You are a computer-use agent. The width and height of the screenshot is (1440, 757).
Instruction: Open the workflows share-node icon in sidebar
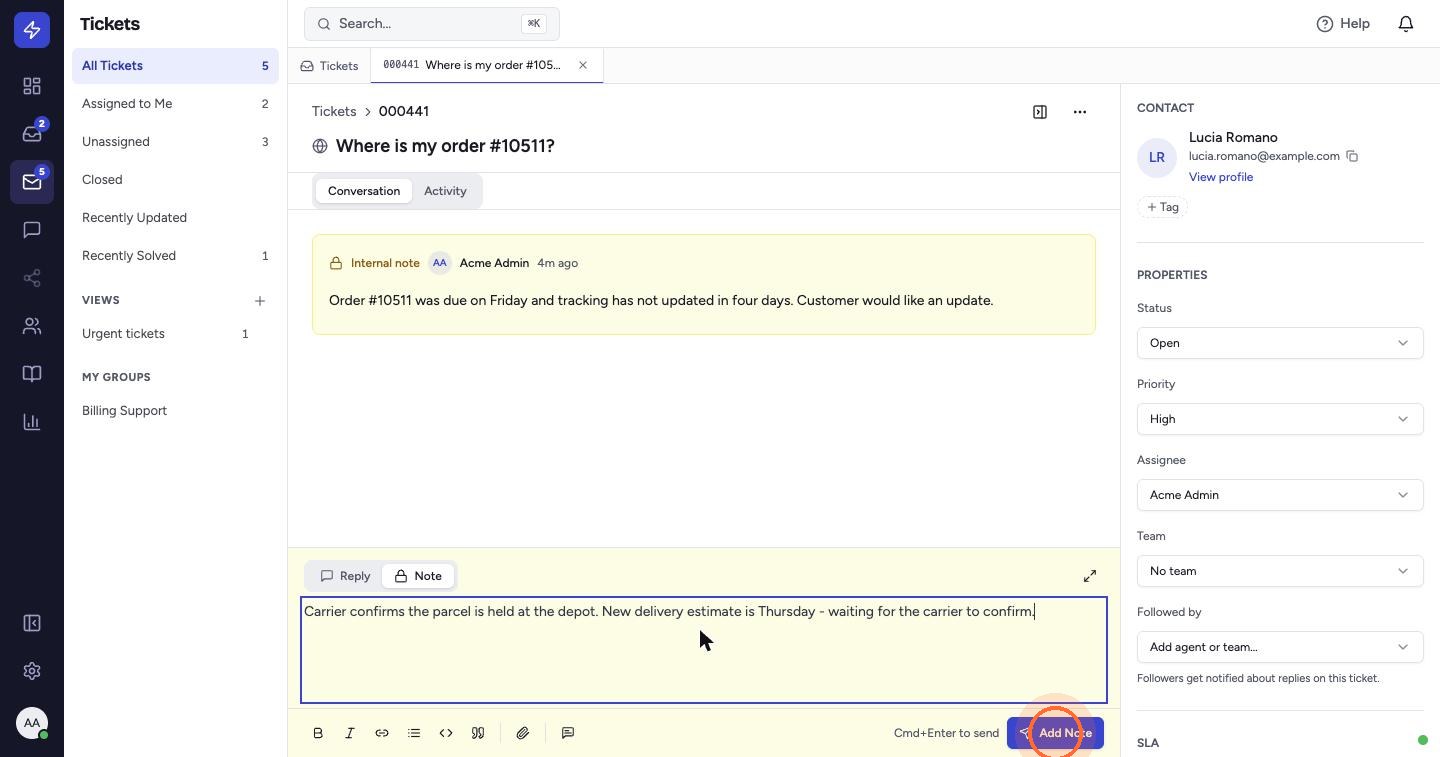coord(32,278)
